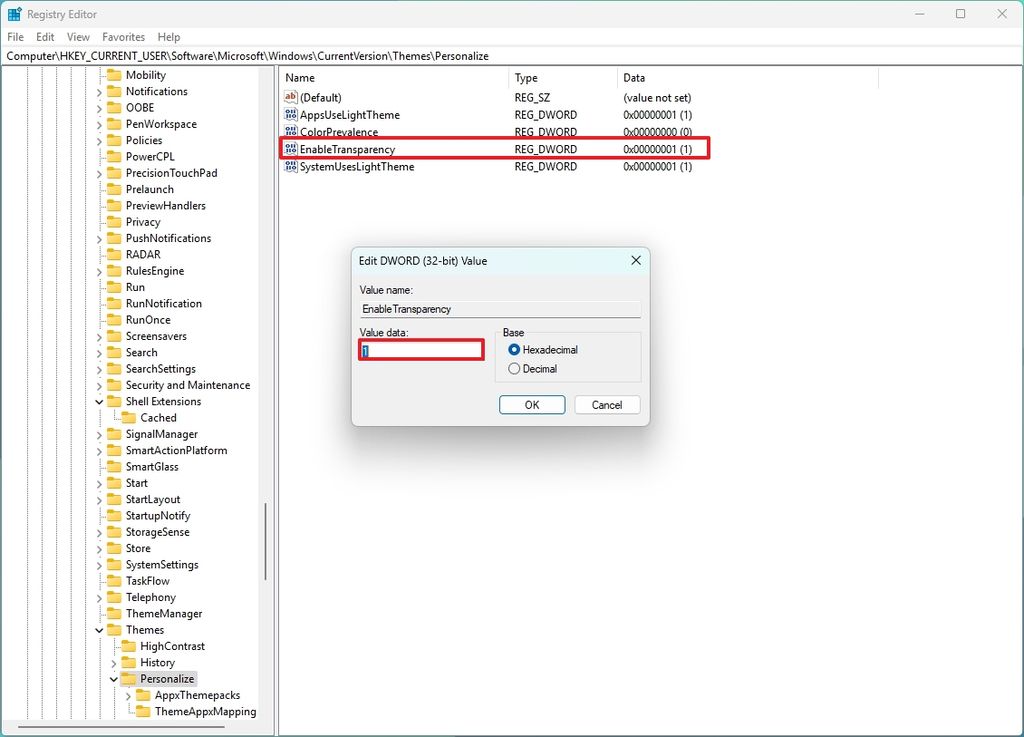Click the Cached folder icon under Shell Extensions
Screen dimensions: 1024x737
[128, 417]
